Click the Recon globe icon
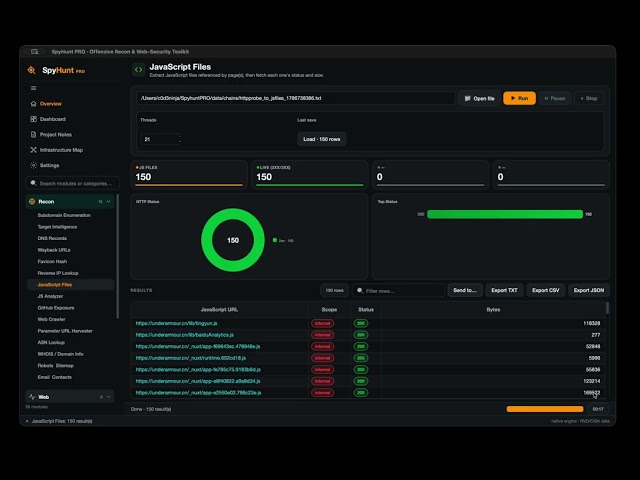 [32, 202]
